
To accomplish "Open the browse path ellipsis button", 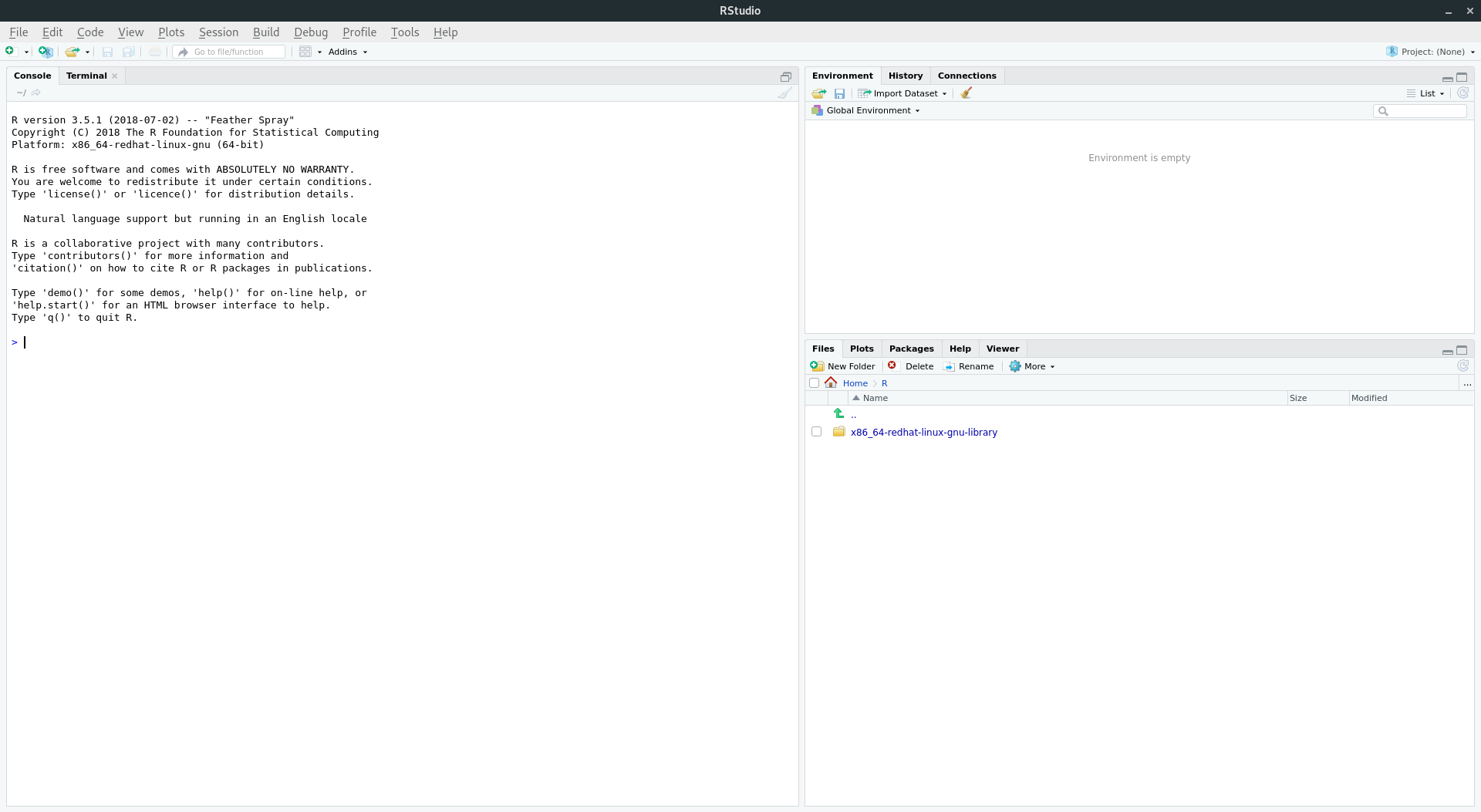I will 1467,383.
